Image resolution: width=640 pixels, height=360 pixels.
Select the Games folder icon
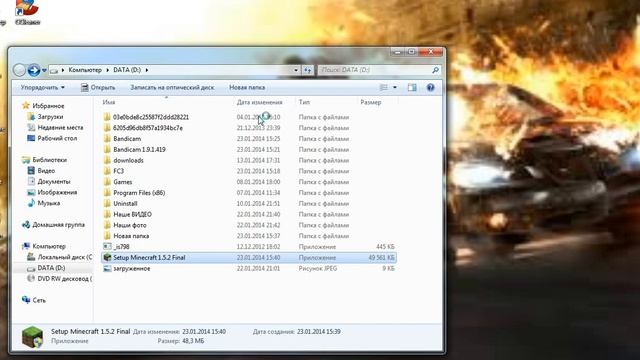coord(107,182)
